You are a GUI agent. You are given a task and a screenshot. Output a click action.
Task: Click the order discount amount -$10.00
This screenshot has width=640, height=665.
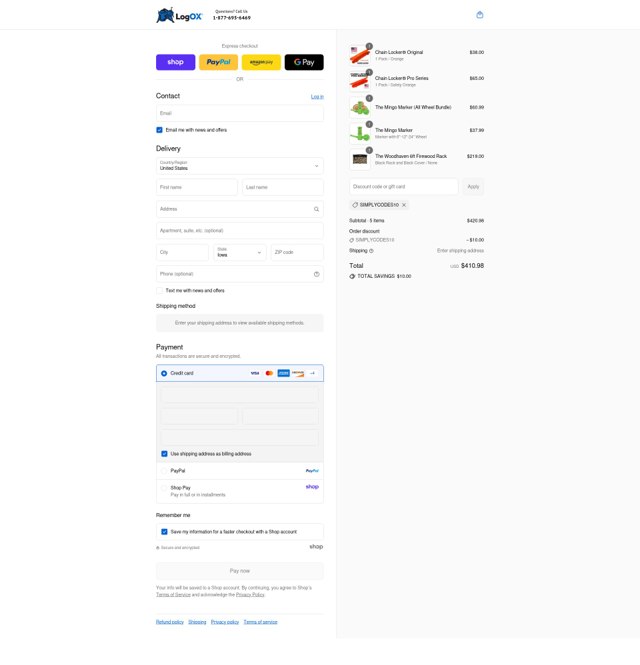[x=475, y=240]
